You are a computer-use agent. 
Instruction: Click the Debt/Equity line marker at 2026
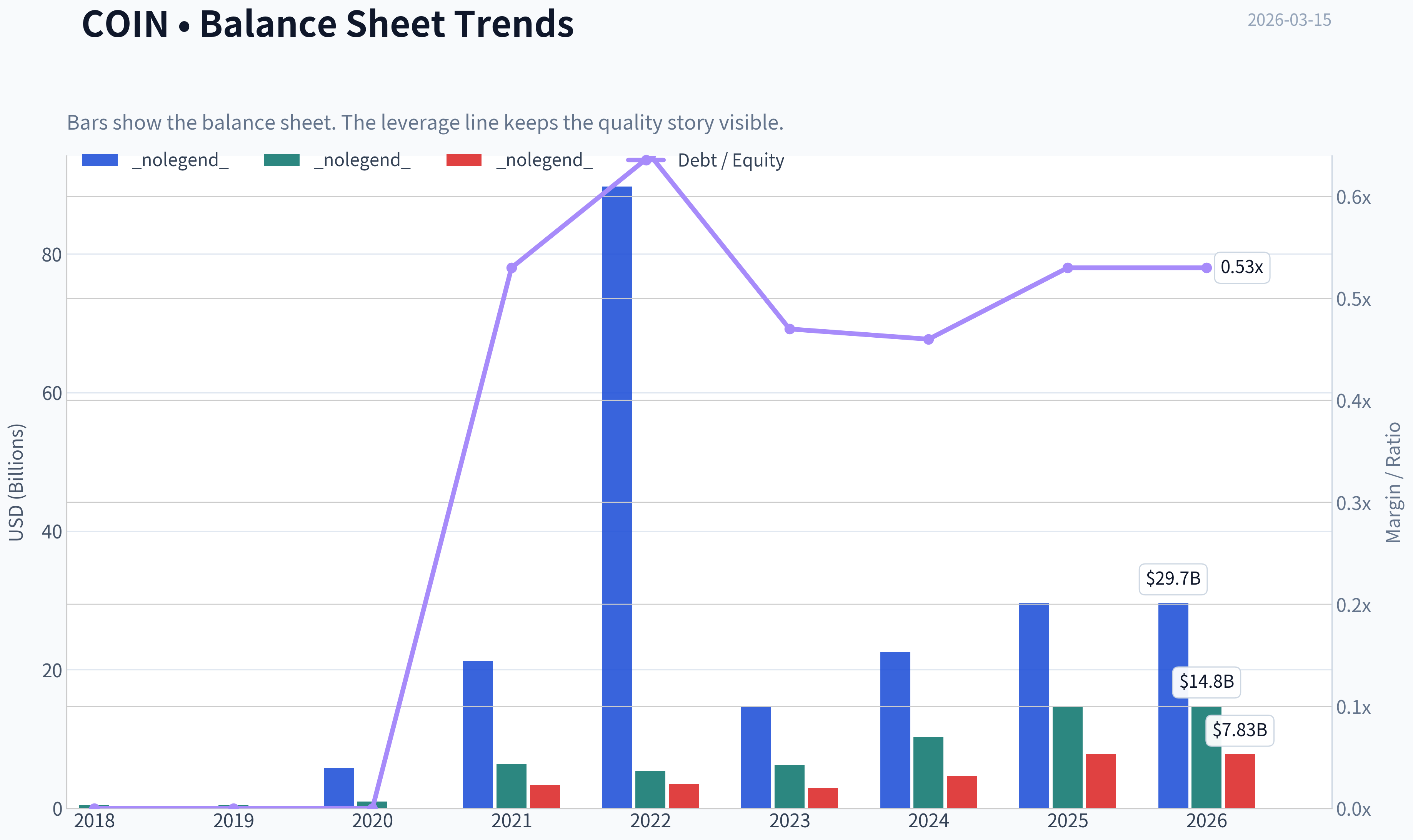tap(1206, 268)
